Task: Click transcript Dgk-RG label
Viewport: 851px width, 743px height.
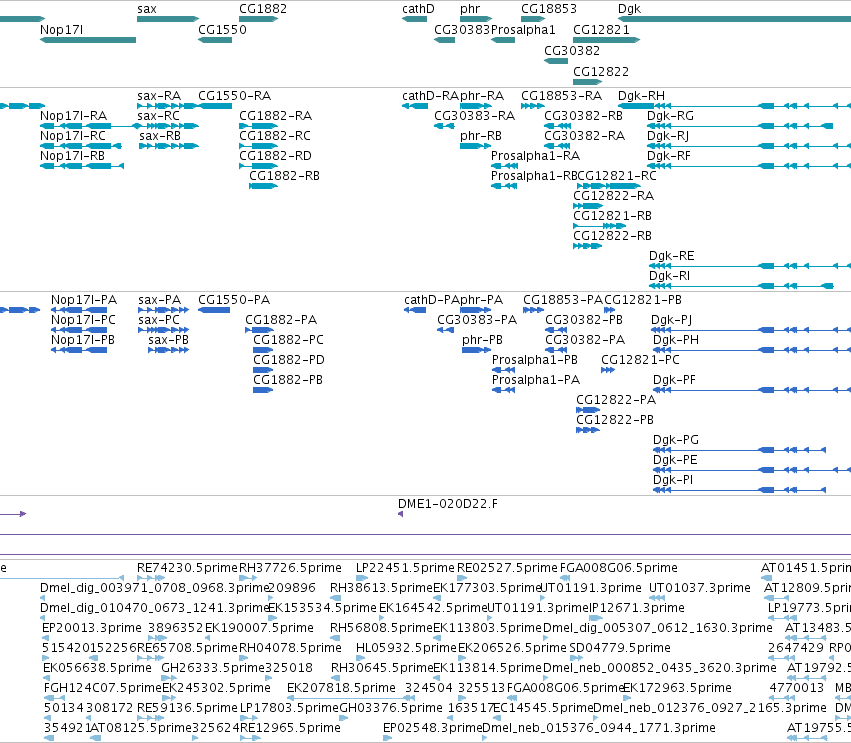Action: 670,116
